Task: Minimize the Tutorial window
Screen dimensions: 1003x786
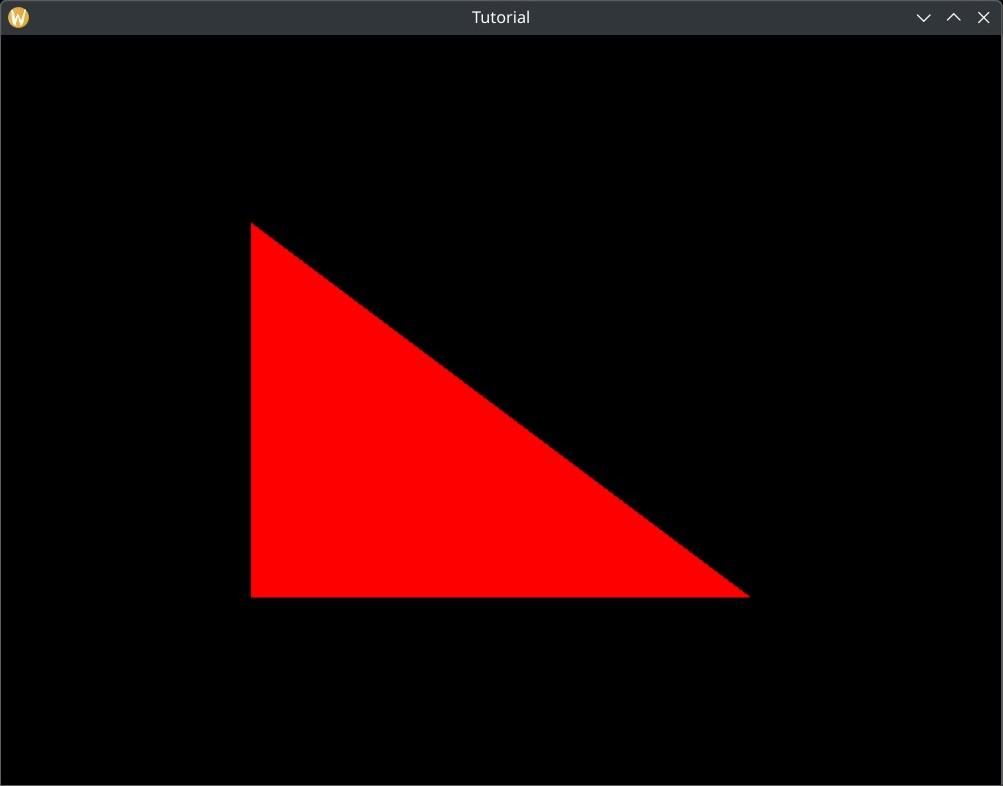Action: coord(924,18)
